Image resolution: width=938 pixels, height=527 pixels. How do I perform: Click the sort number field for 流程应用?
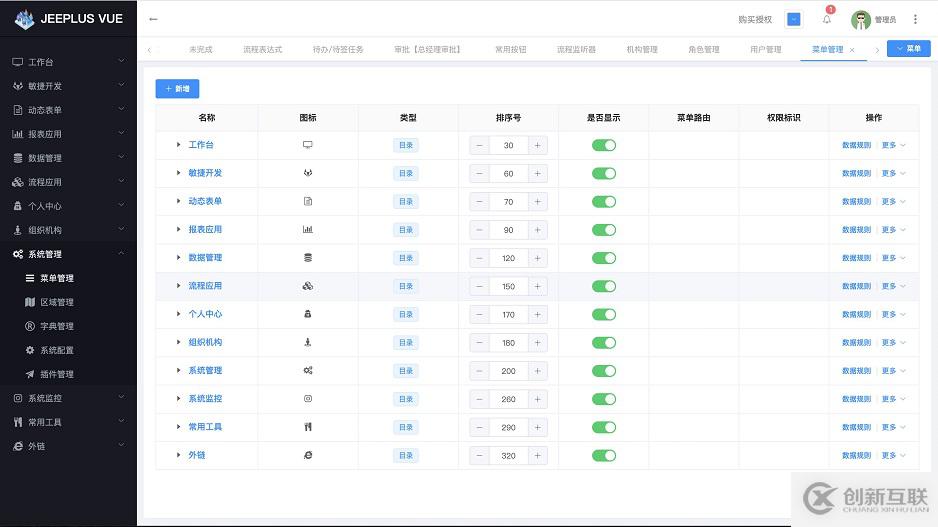[x=508, y=287]
